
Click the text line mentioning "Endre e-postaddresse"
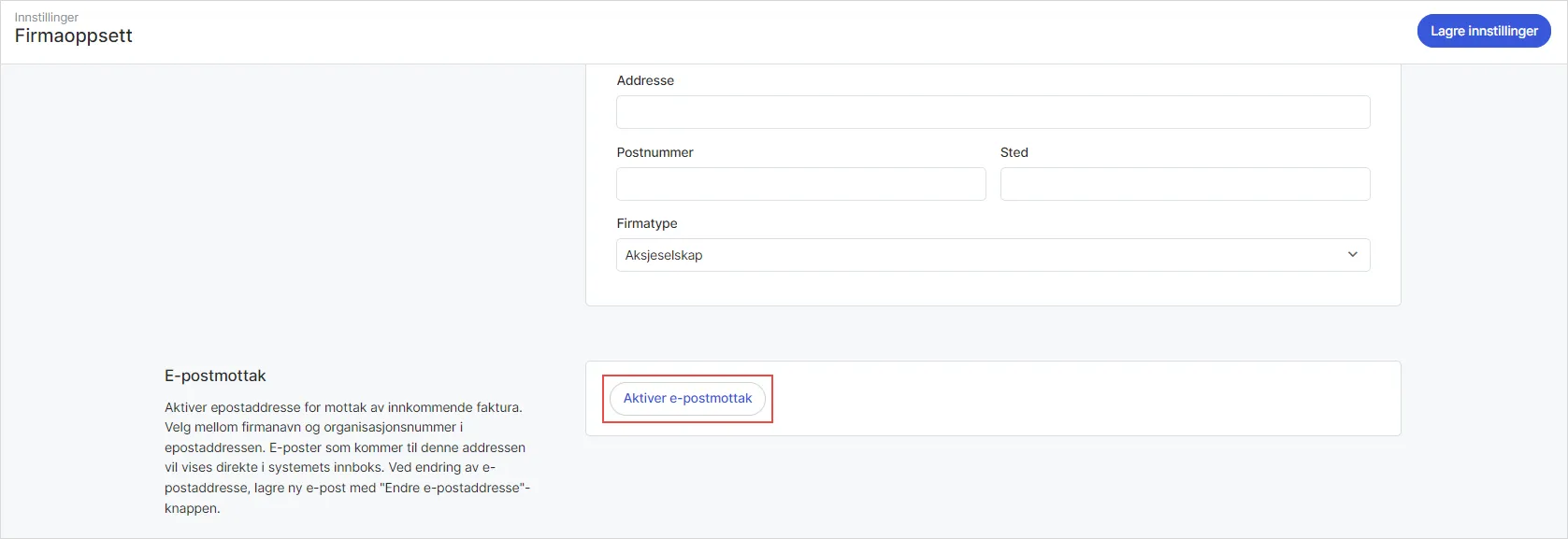pyautogui.click(x=346, y=488)
